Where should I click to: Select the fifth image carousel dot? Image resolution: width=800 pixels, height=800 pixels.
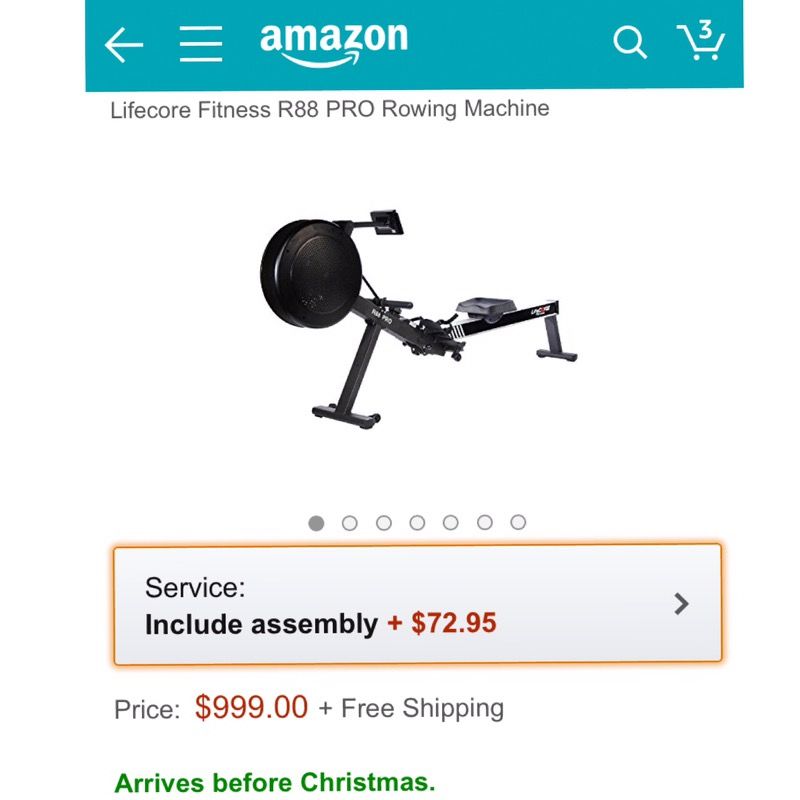[451, 522]
